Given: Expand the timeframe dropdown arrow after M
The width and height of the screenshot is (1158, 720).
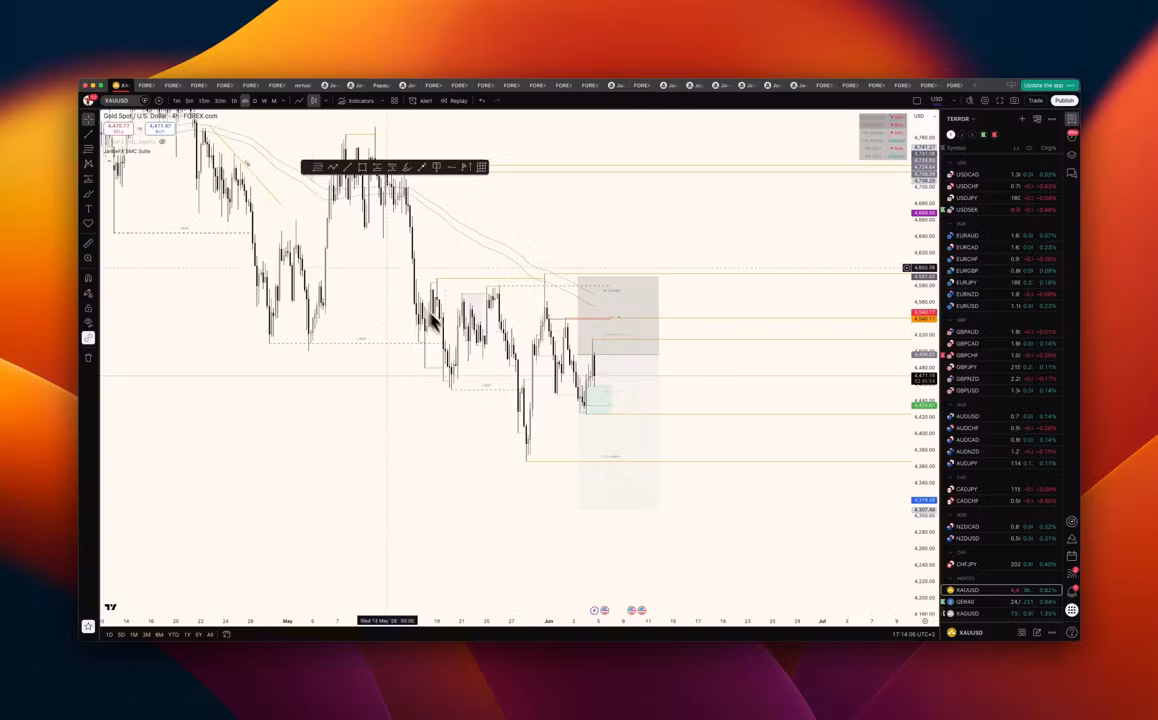Looking at the screenshot, I should click(x=283, y=100).
